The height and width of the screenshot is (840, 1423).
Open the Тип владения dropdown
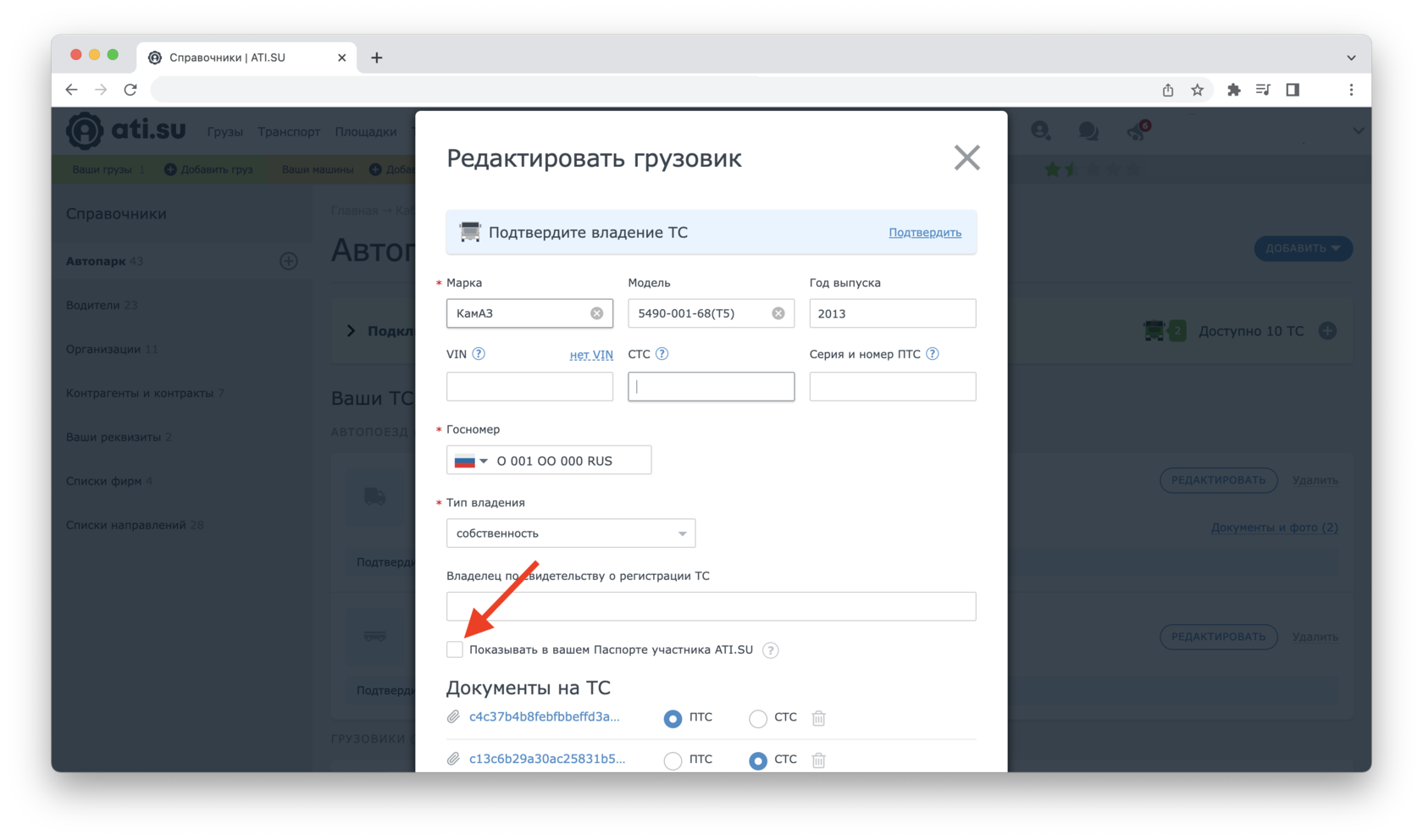pyautogui.click(x=571, y=533)
